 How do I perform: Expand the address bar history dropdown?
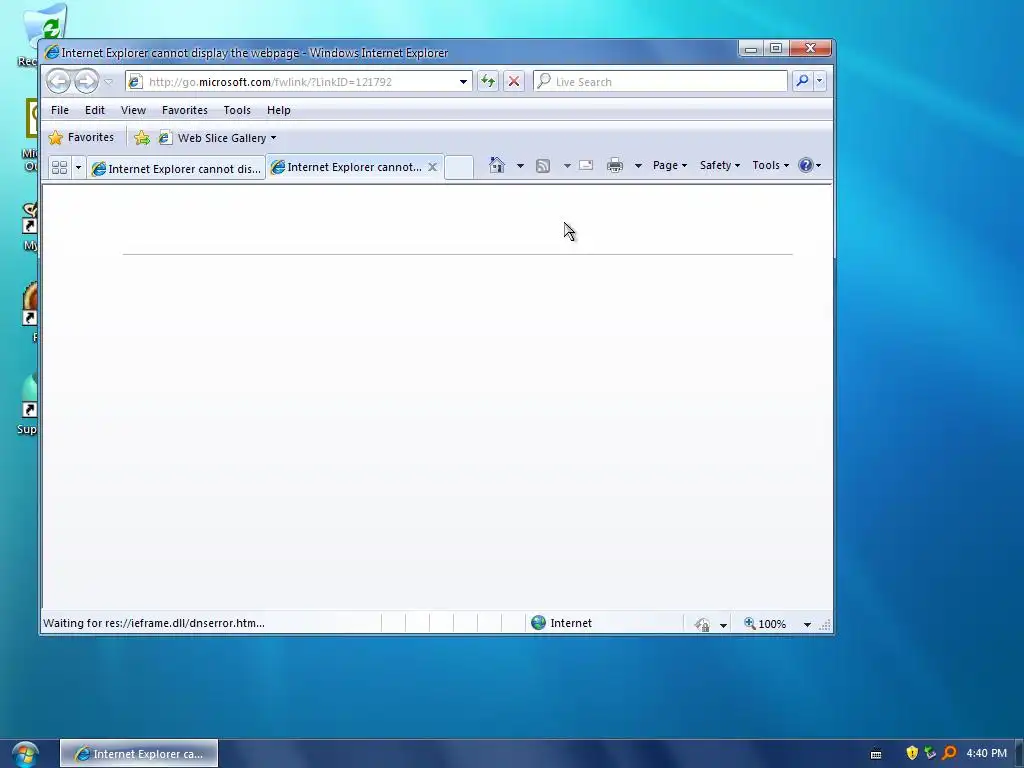point(463,82)
